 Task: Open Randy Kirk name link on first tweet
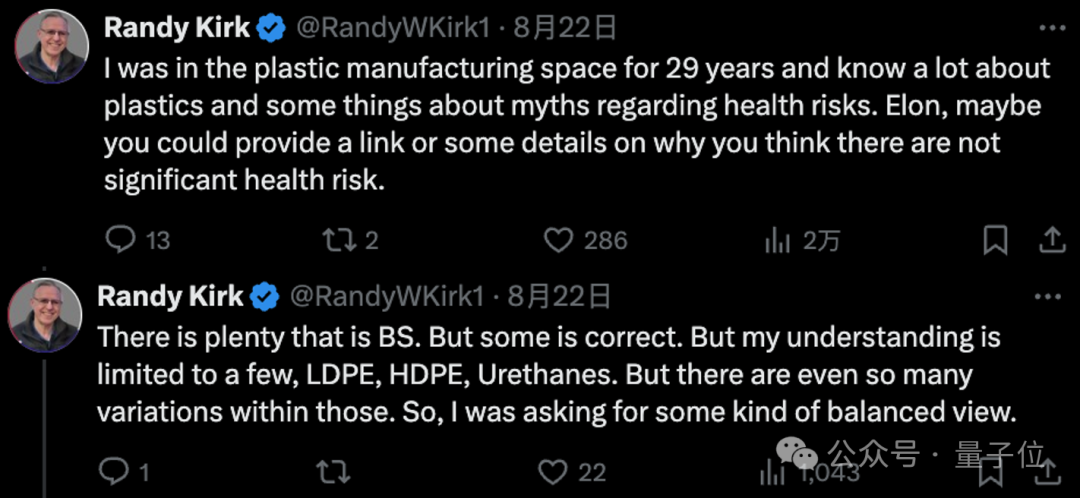point(177,28)
